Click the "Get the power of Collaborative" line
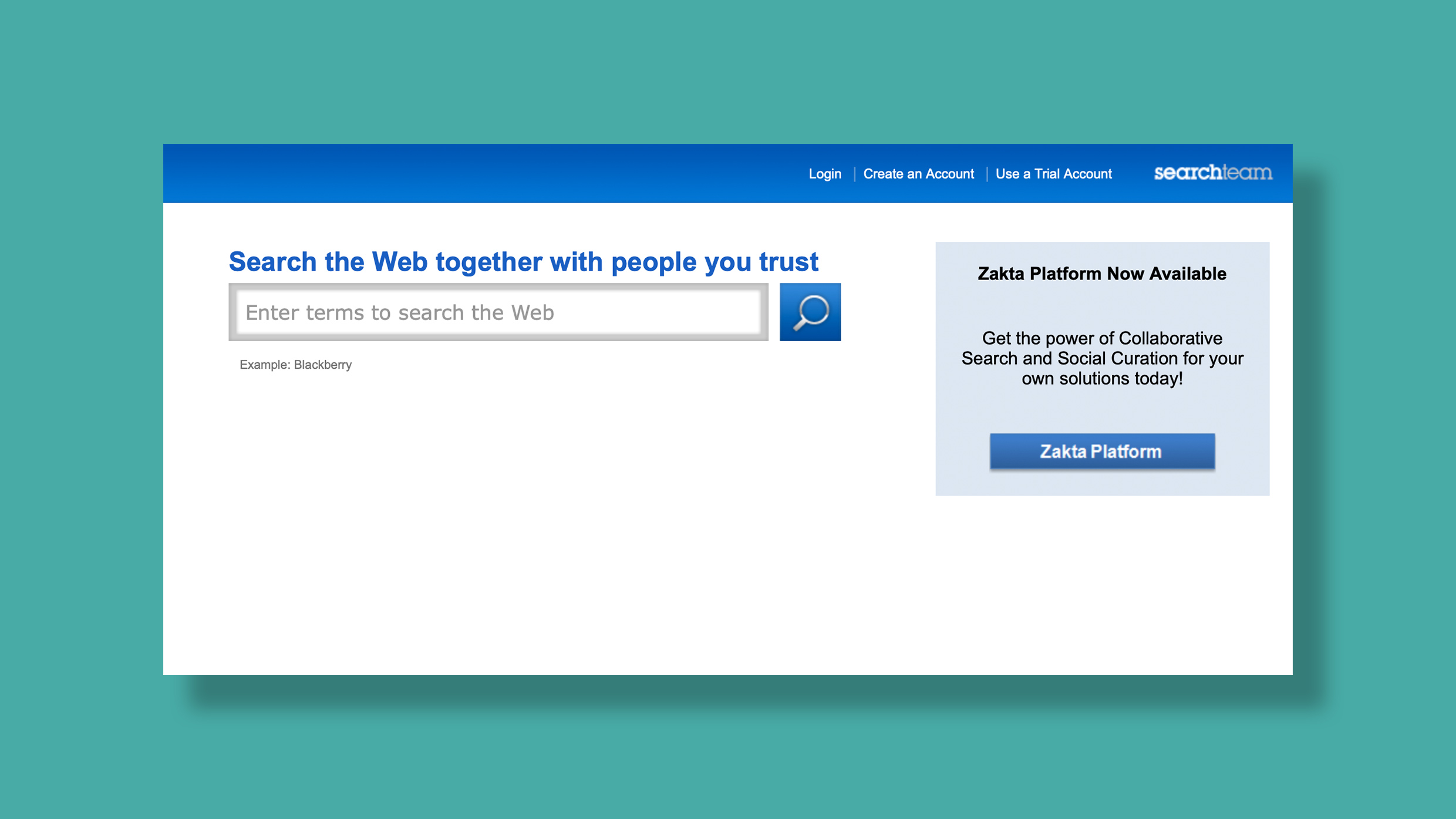This screenshot has height=819, width=1456. click(1101, 338)
